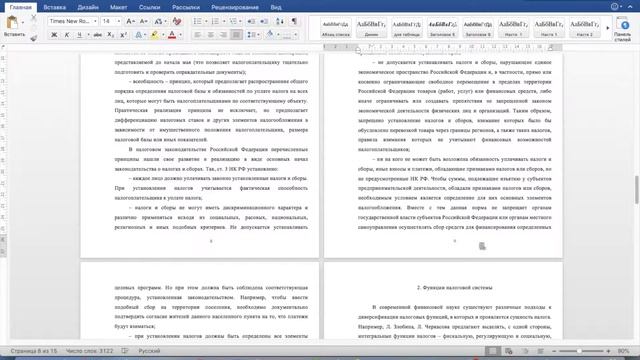Screen dimensions: 640x360
Task: Toggle justify text alignment
Action: (236, 35)
